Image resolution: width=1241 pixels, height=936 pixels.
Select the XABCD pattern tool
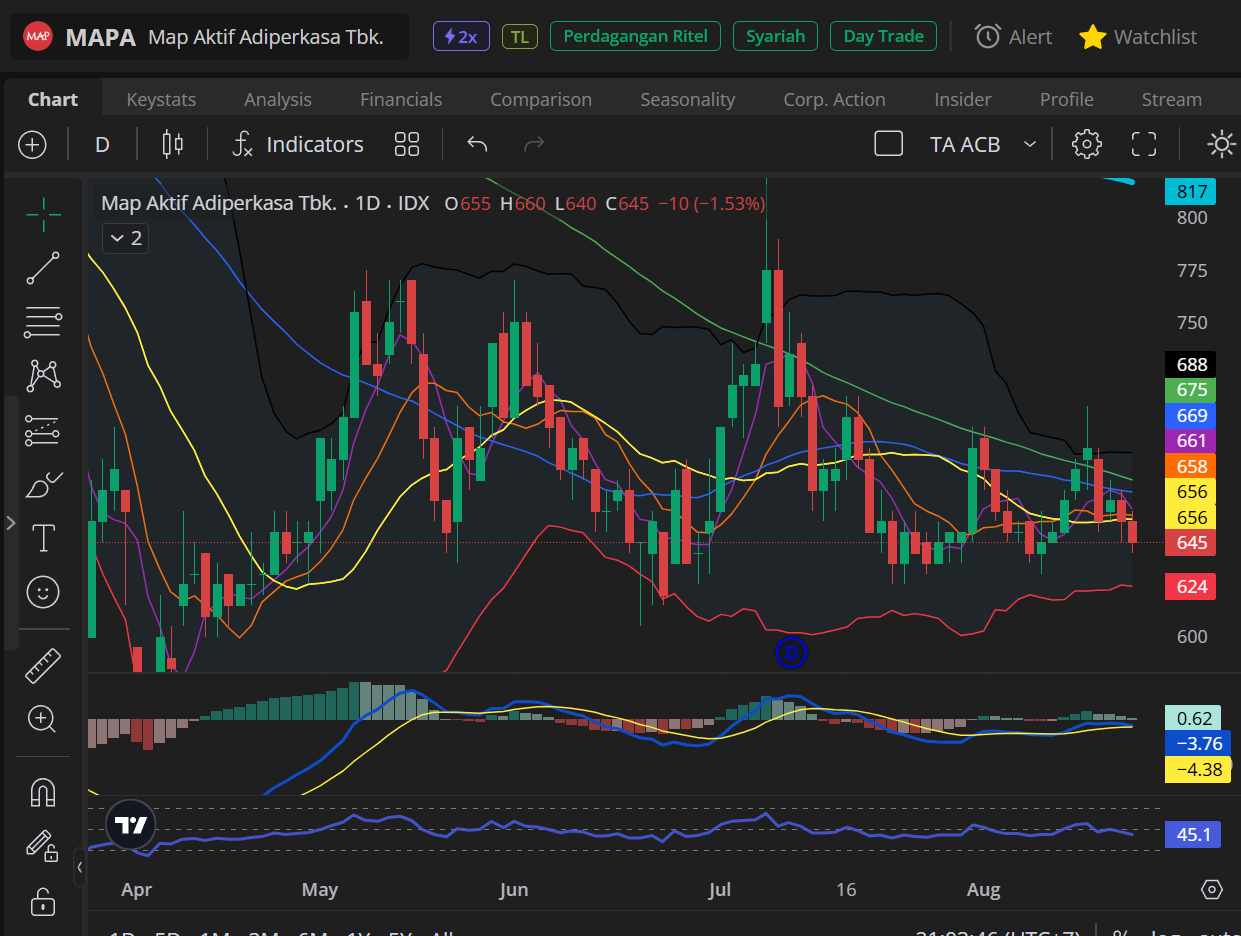point(43,376)
